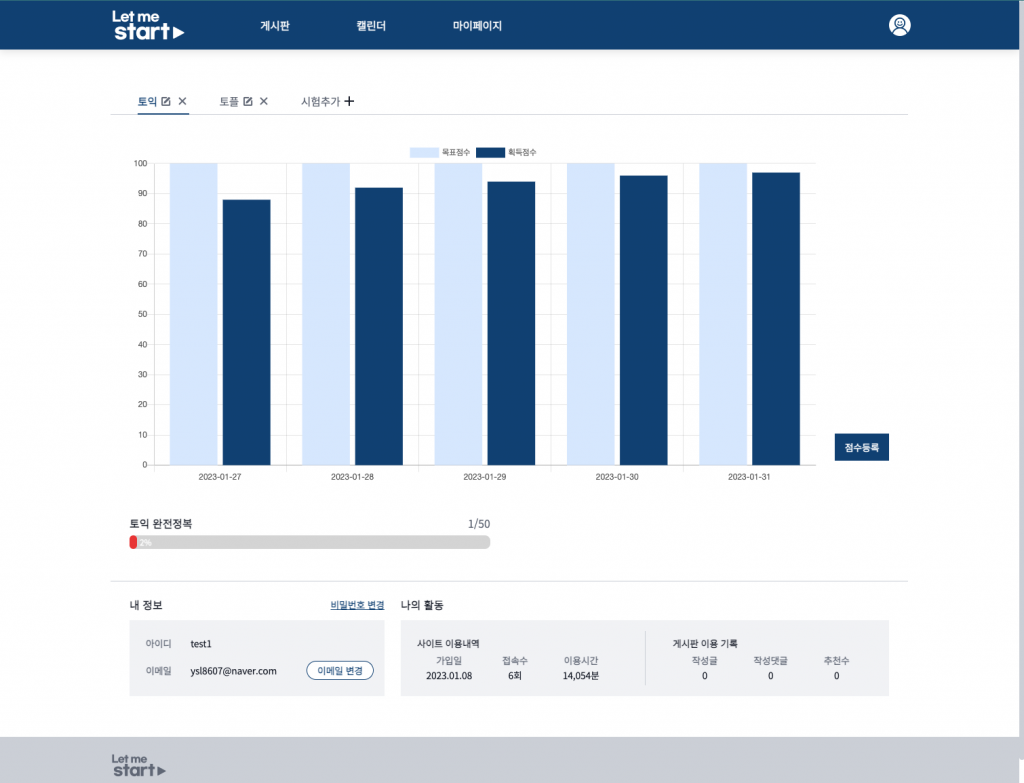Image resolution: width=1024 pixels, height=783 pixels.
Task: Select the 토익 exam tab
Action: (x=148, y=102)
